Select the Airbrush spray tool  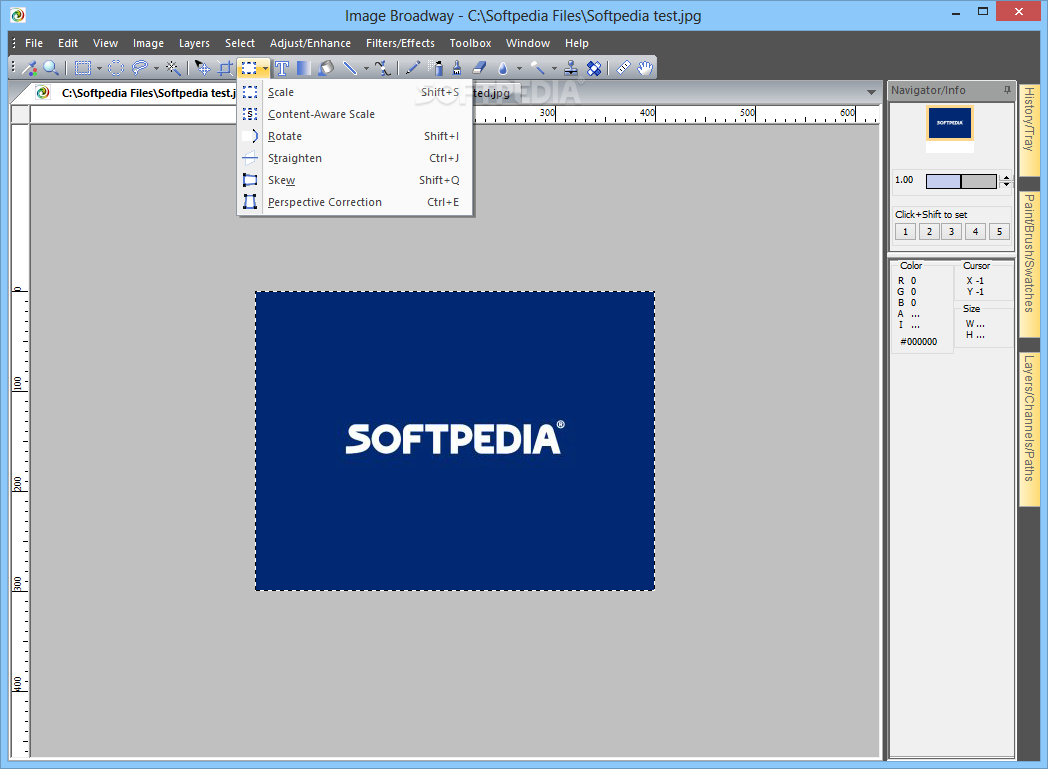coord(435,67)
